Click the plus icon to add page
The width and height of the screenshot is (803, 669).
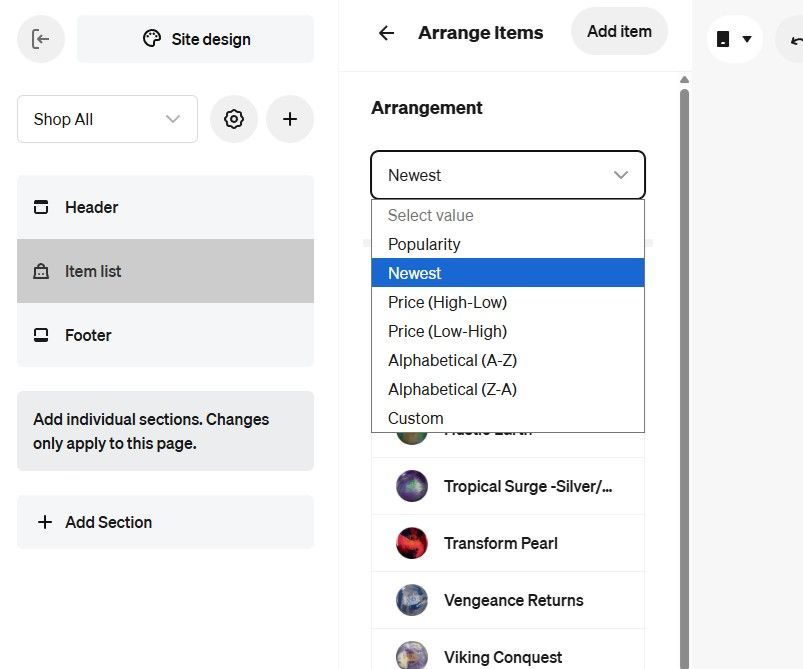pyautogui.click(x=290, y=119)
